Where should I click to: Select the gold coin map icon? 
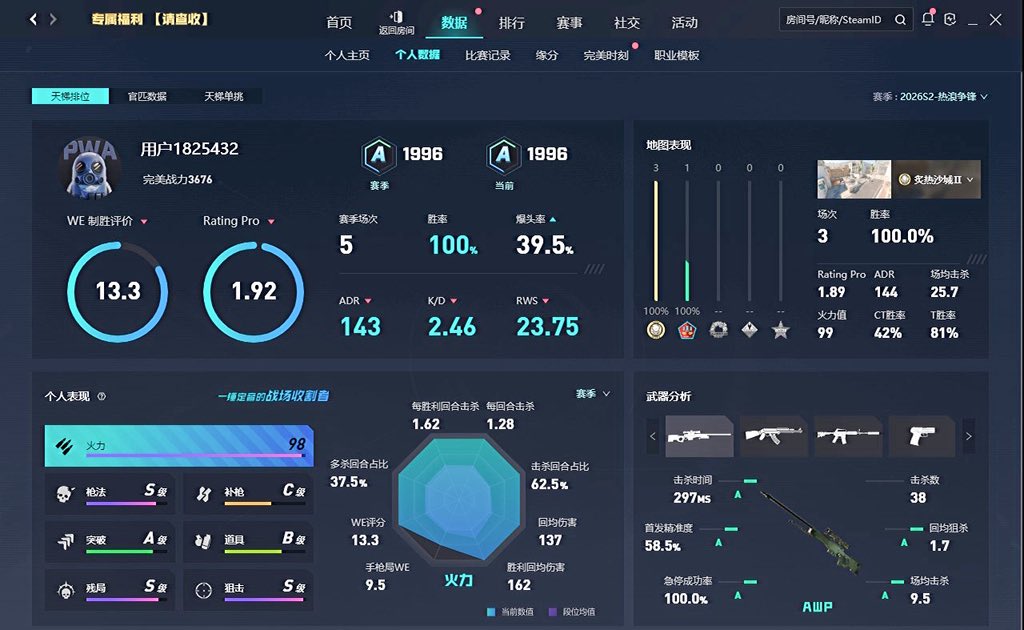656,330
